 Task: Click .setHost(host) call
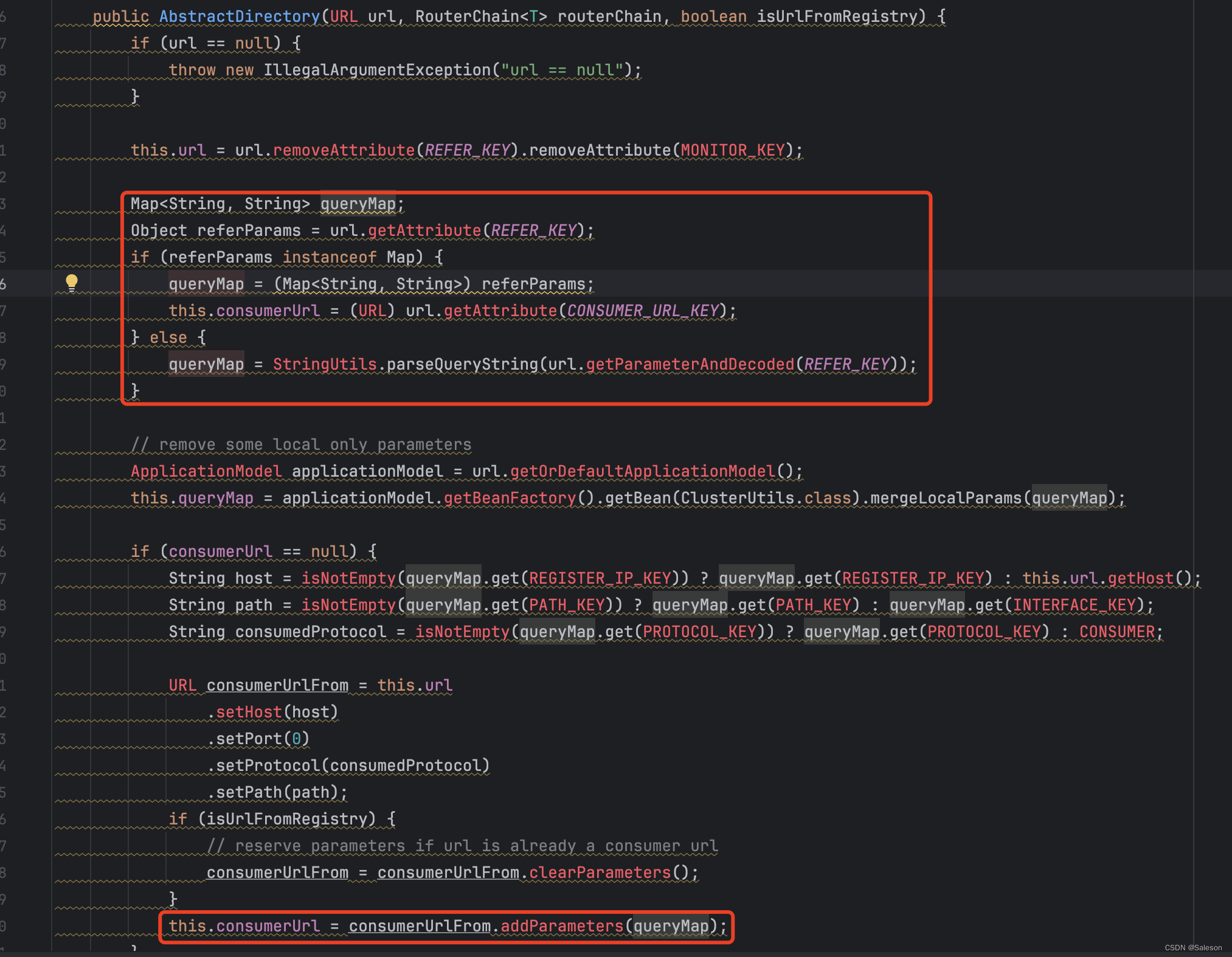point(272,712)
